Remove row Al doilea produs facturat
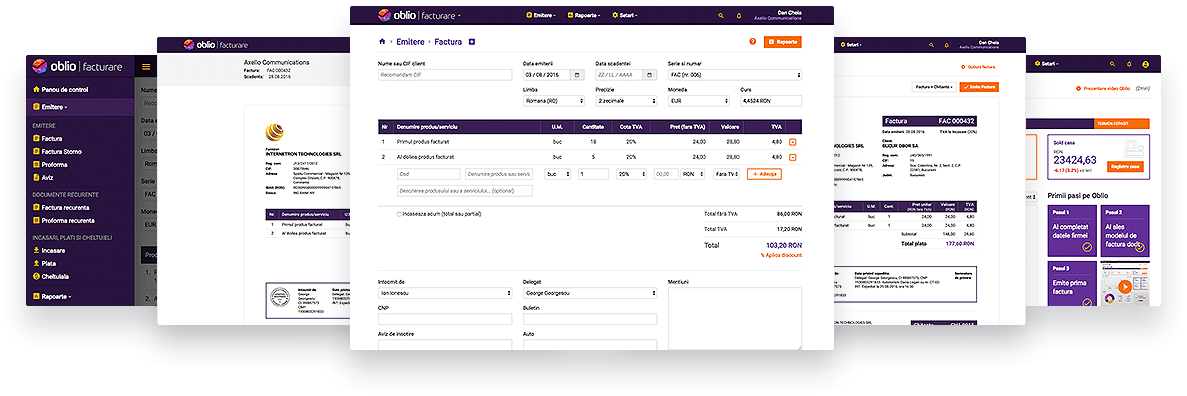This screenshot has height=396, width=1187. coord(793,157)
